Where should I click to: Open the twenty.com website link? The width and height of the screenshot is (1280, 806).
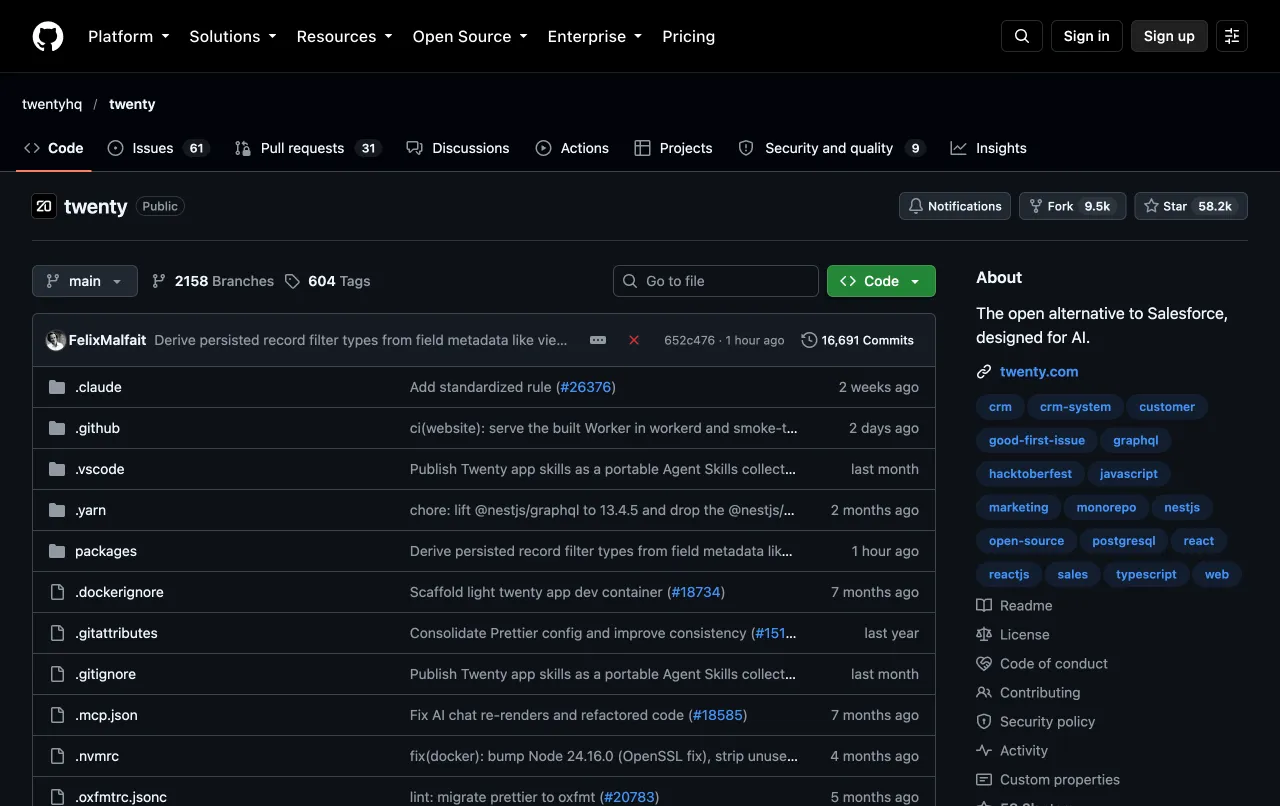(x=1039, y=371)
